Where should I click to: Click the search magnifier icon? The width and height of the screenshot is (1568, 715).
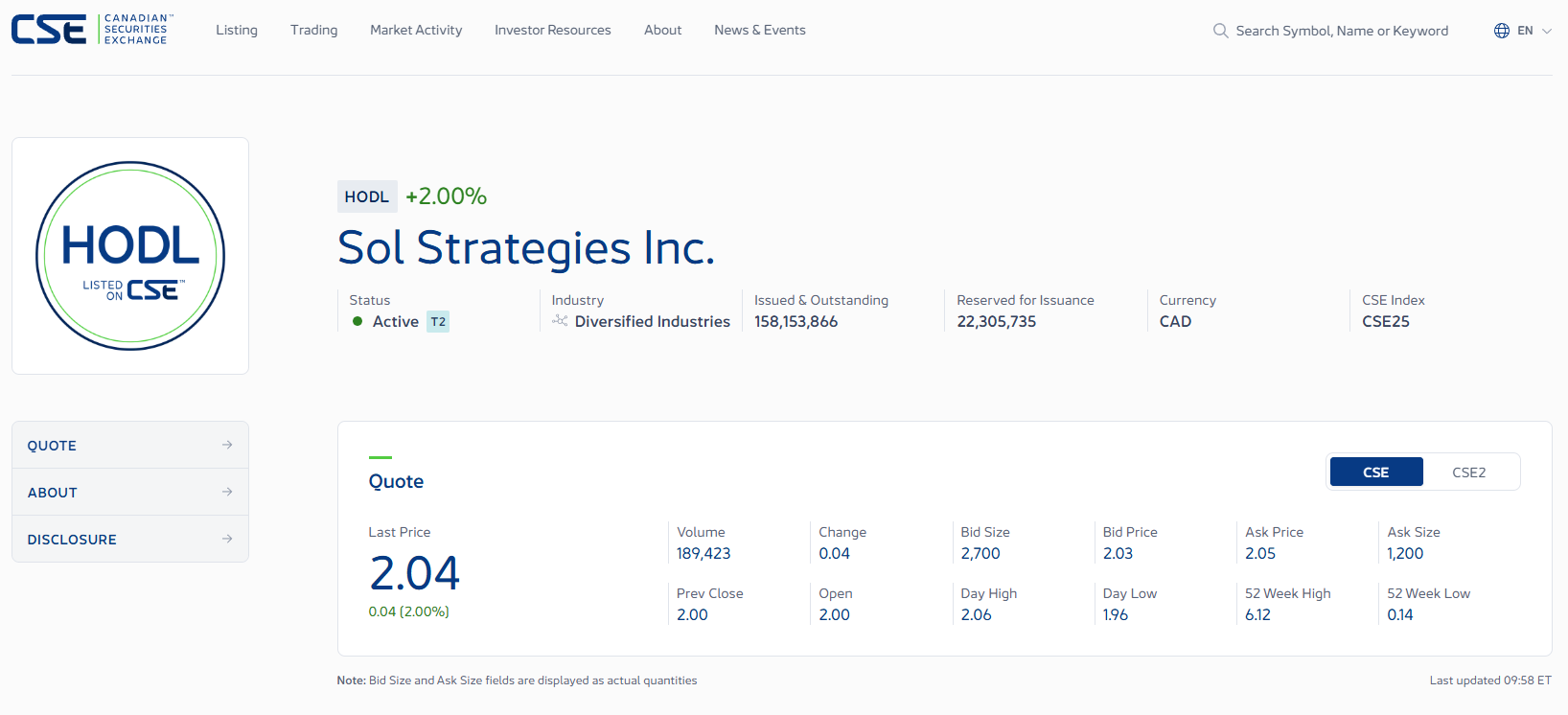pyautogui.click(x=1220, y=31)
